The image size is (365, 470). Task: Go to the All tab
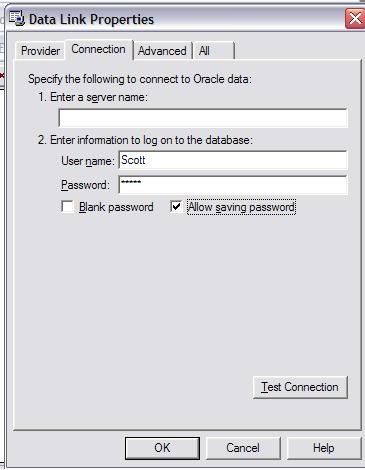point(214,51)
